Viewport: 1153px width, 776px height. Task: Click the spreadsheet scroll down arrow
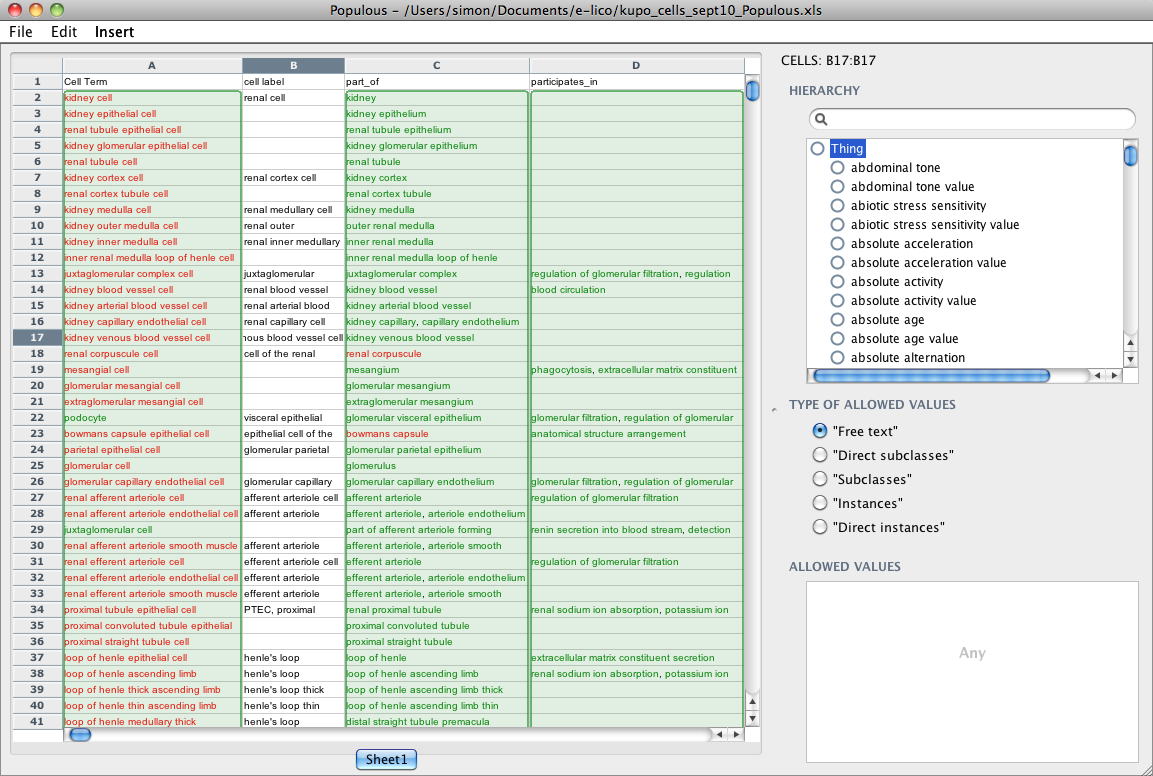click(752, 718)
